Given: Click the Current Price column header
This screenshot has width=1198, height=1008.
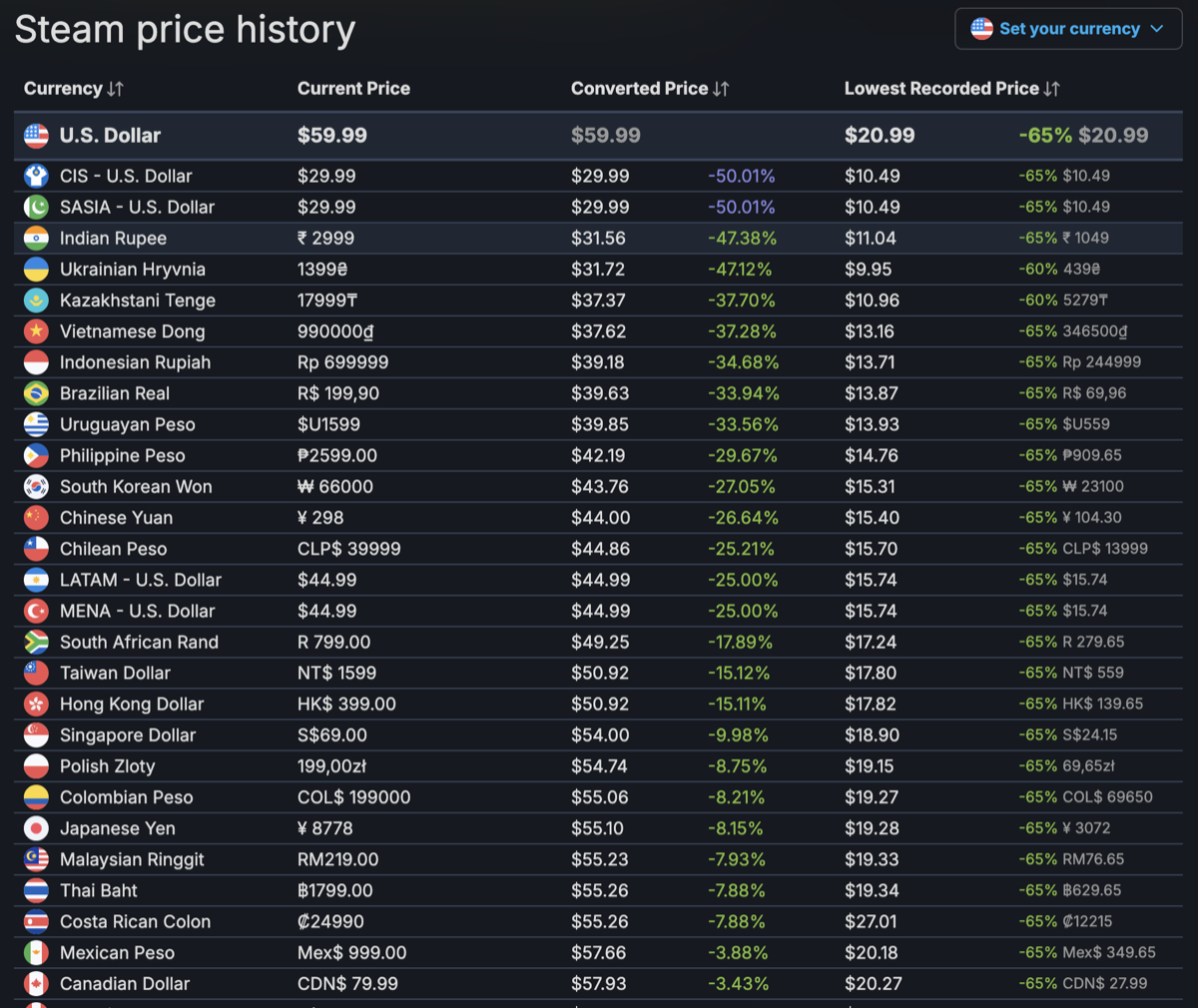Looking at the screenshot, I should pyautogui.click(x=353, y=89).
